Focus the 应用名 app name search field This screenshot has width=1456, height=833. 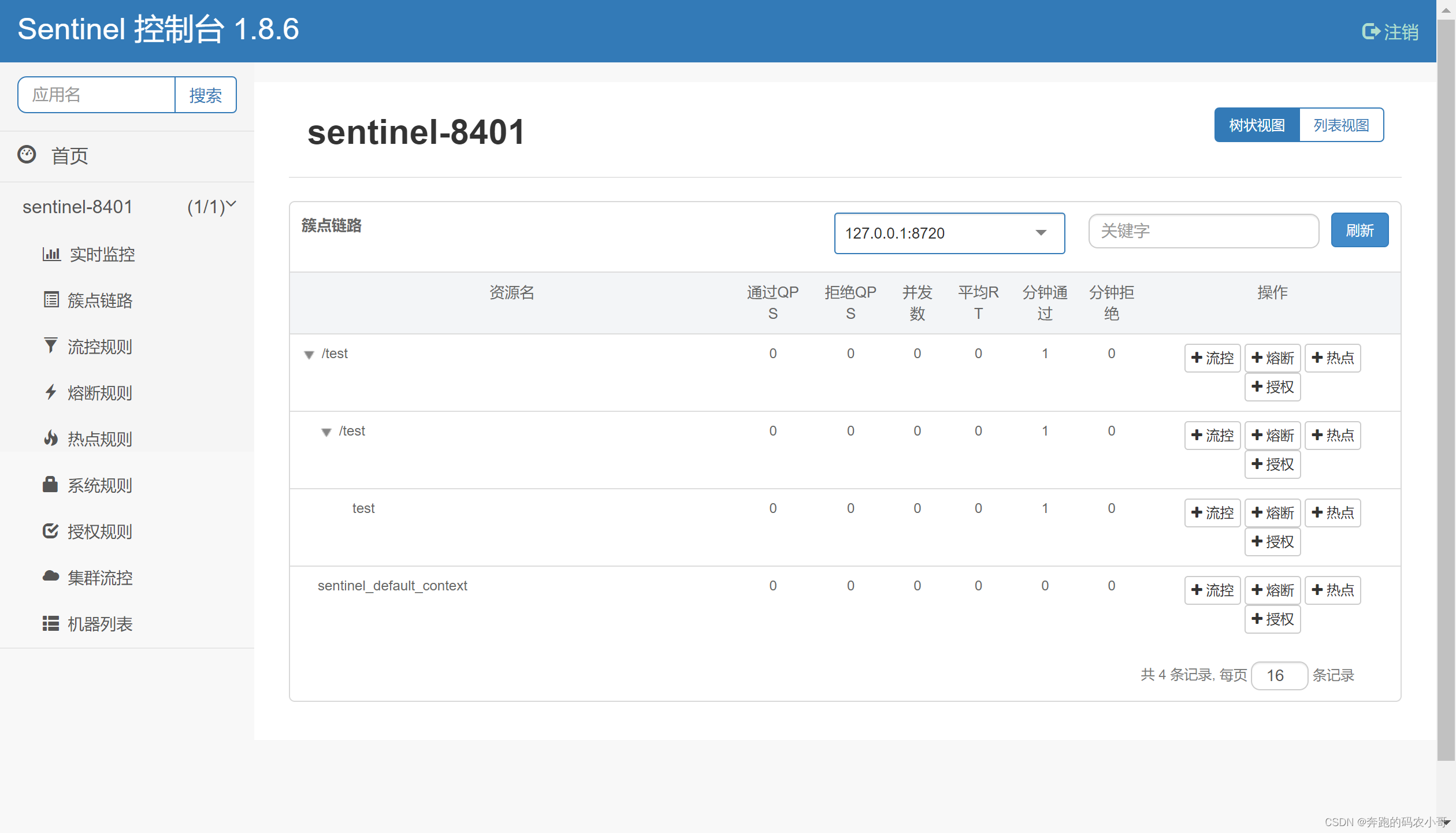[x=96, y=95]
